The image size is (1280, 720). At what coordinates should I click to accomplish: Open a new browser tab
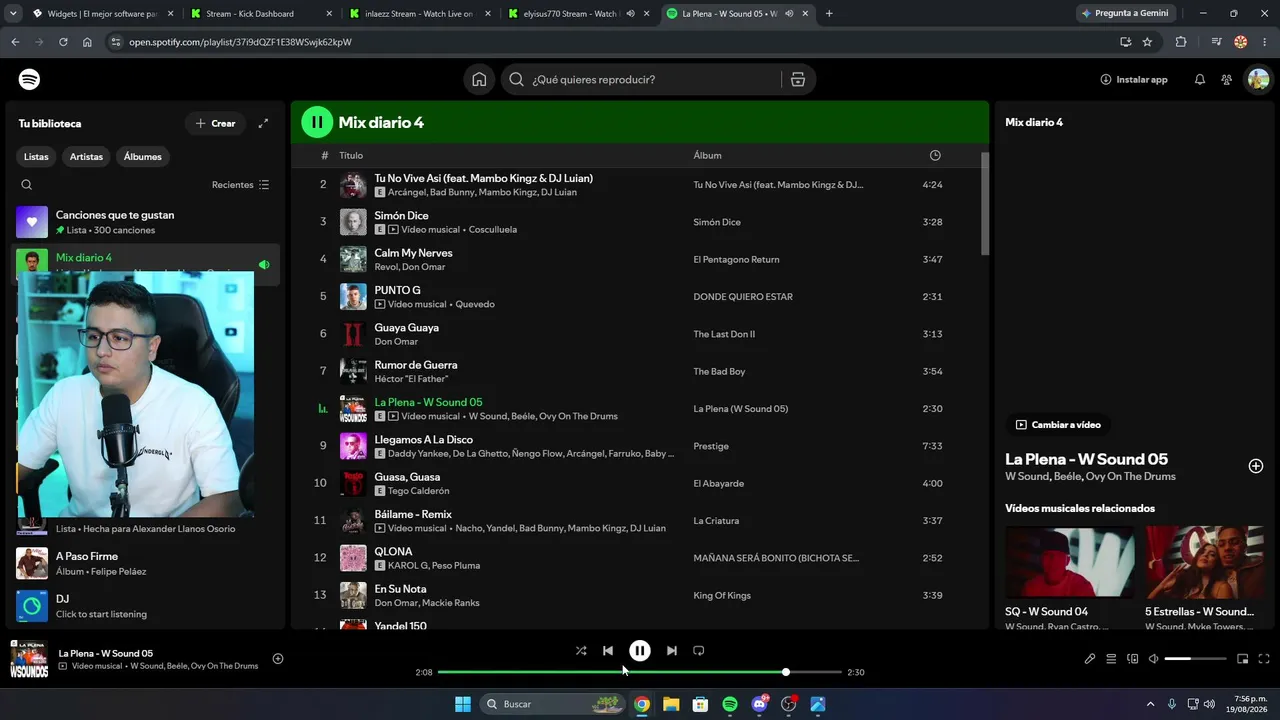point(829,14)
